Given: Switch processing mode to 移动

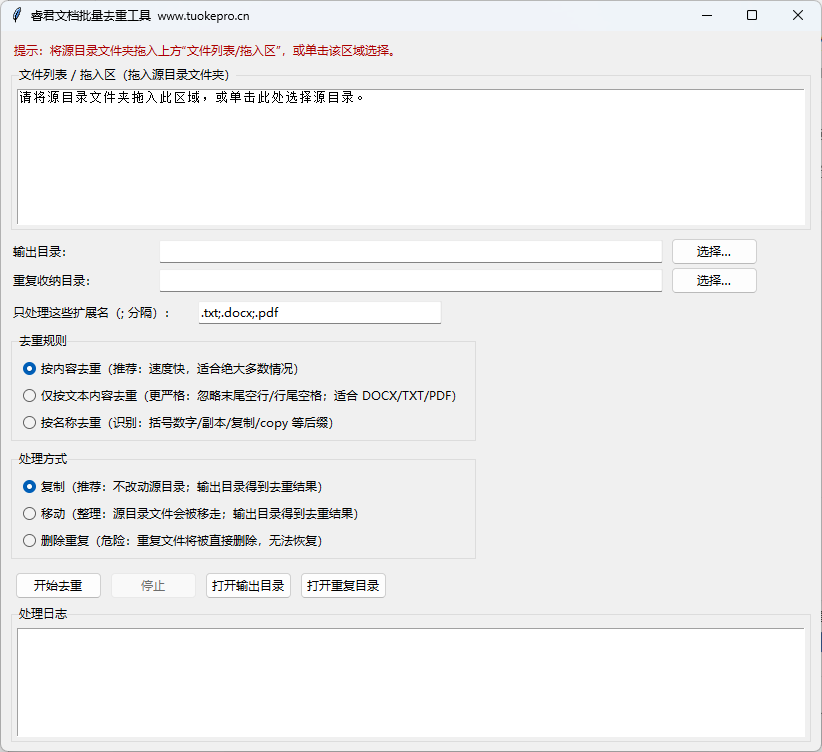Looking at the screenshot, I should pyautogui.click(x=29, y=514).
